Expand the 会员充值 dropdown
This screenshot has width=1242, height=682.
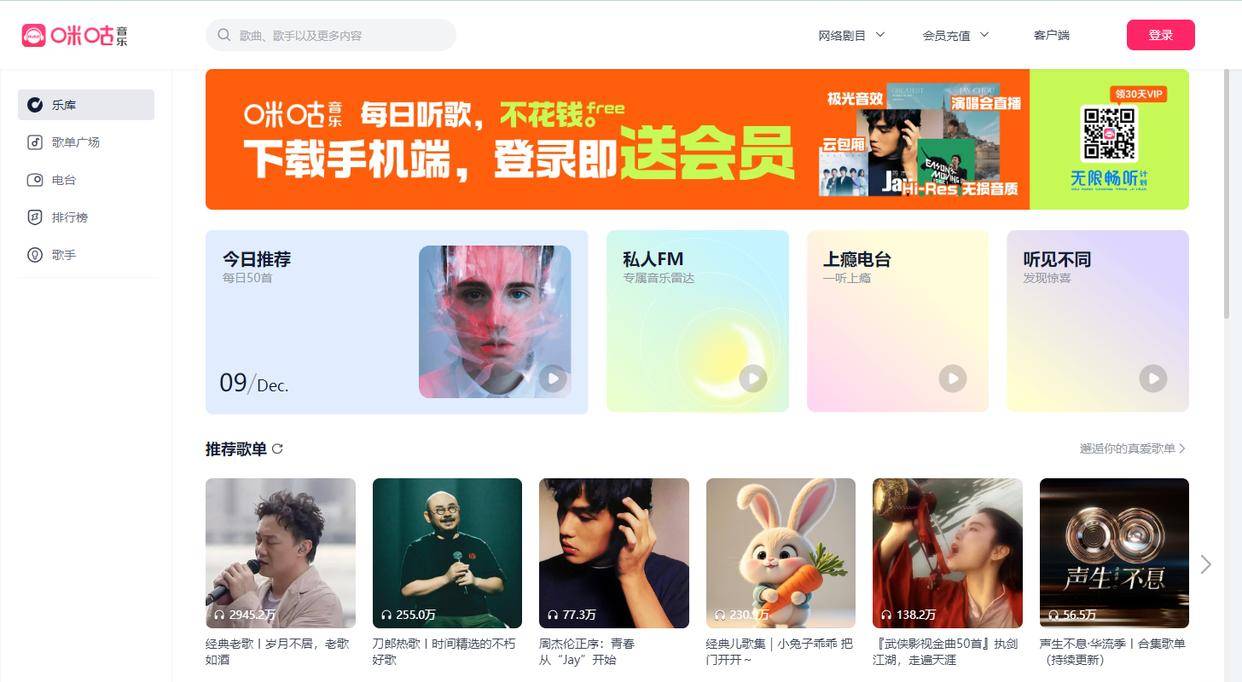pos(956,35)
